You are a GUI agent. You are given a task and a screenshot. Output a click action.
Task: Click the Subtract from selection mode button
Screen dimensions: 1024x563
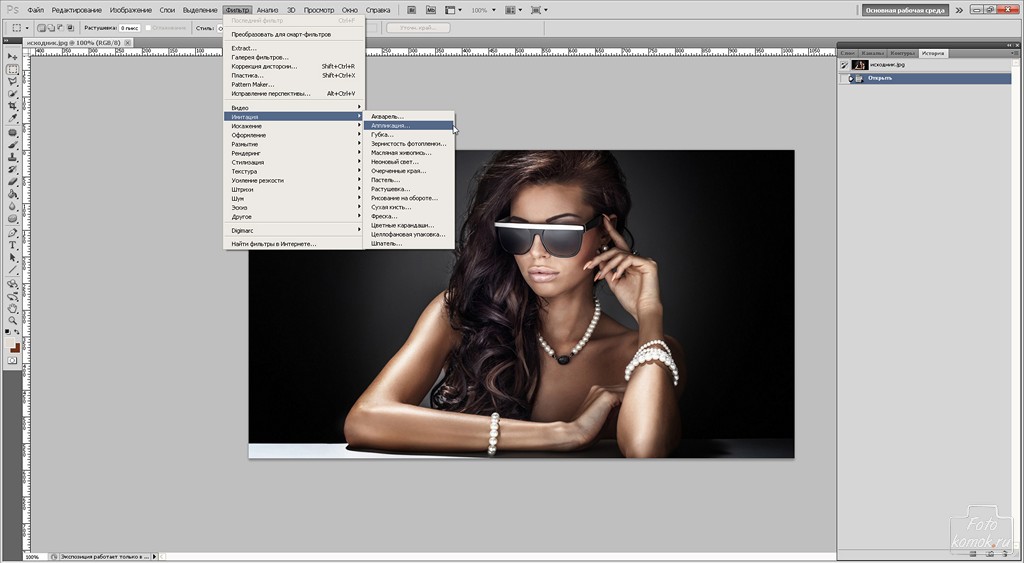click(60, 28)
